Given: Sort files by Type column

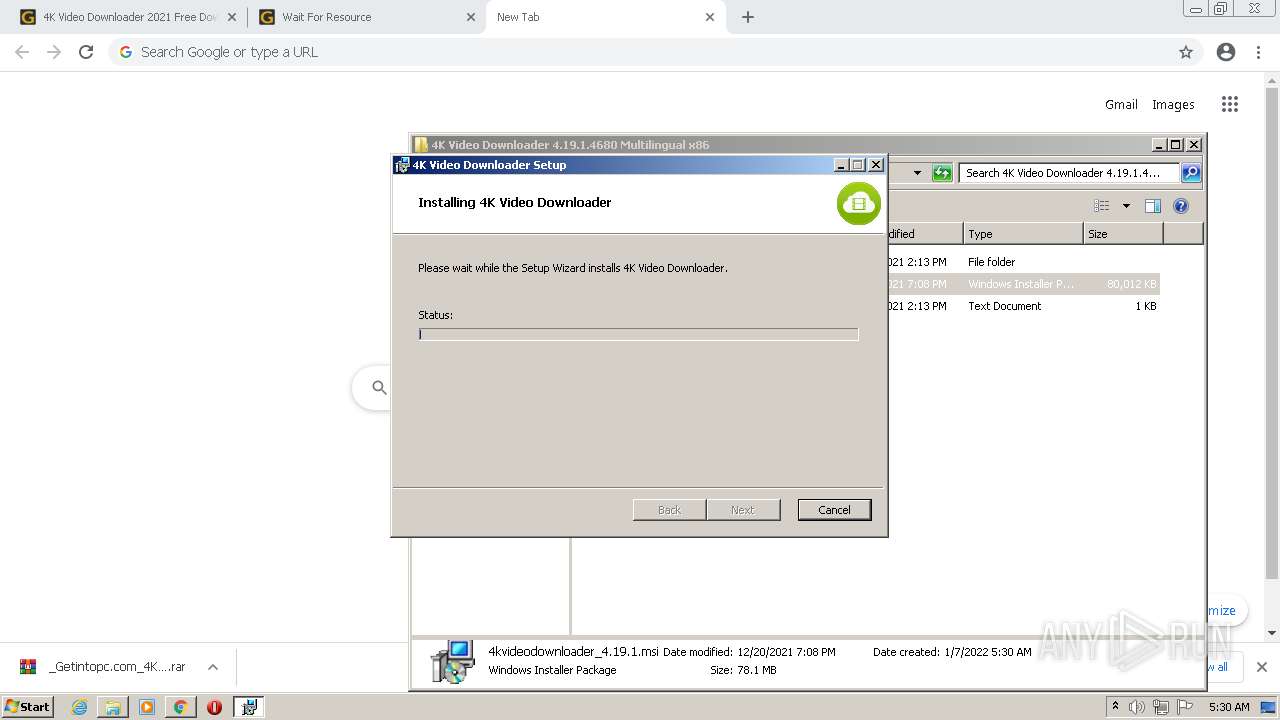Looking at the screenshot, I should (x=1023, y=233).
